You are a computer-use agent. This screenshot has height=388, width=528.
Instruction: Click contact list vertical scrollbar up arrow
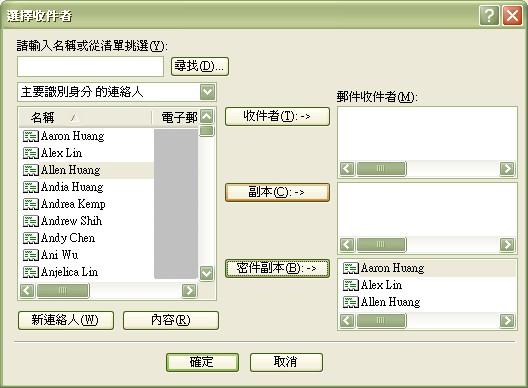pos(206,117)
